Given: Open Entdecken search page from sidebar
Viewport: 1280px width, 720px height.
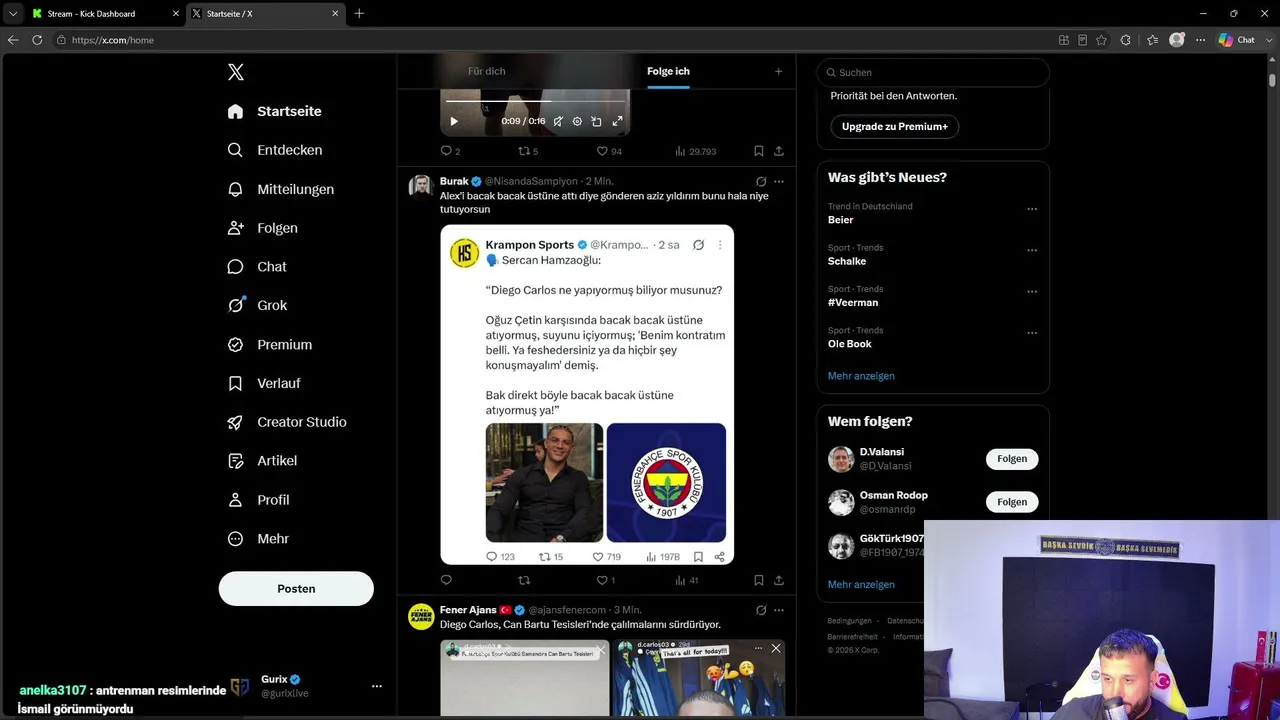Looking at the screenshot, I should point(275,150).
